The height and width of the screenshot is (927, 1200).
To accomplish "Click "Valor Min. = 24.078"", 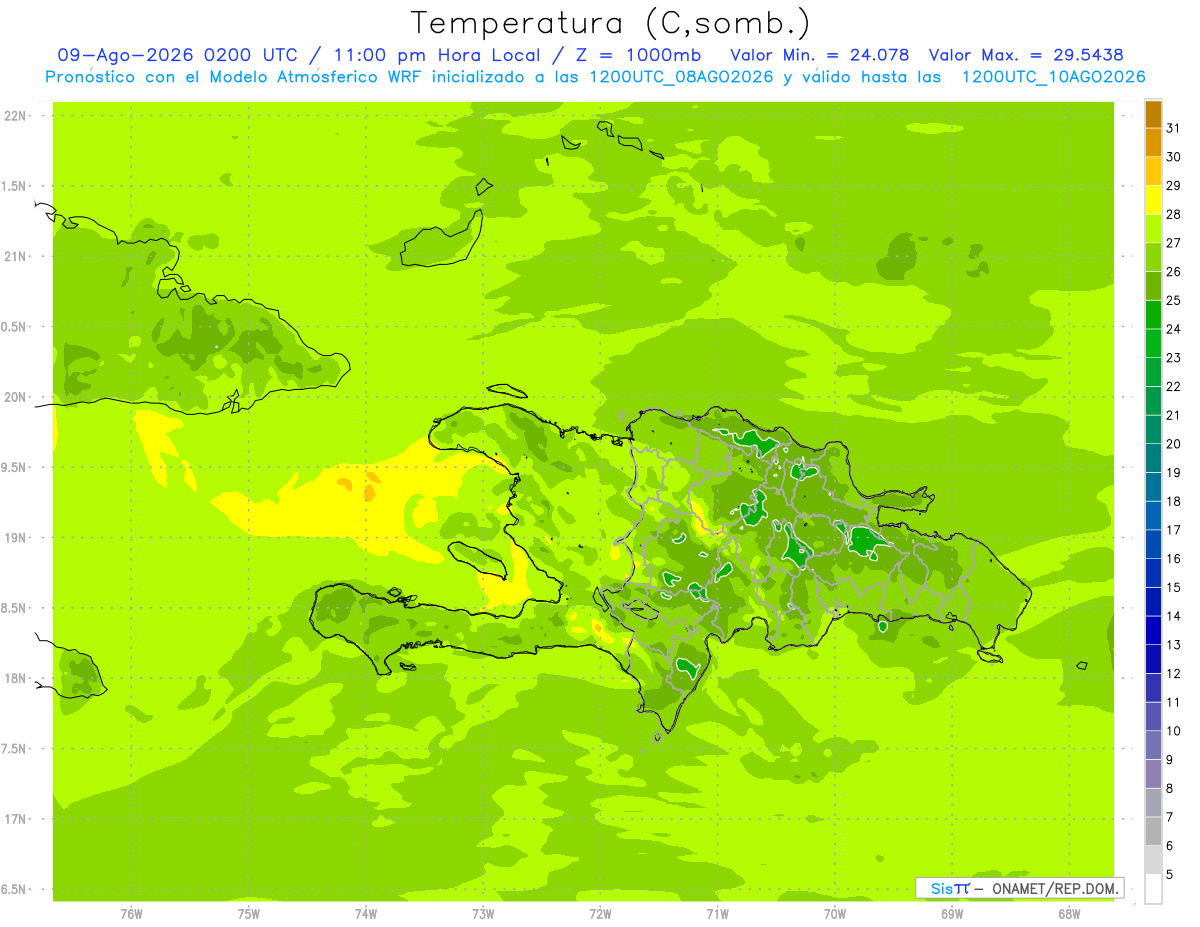I will click(x=821, y=55).
